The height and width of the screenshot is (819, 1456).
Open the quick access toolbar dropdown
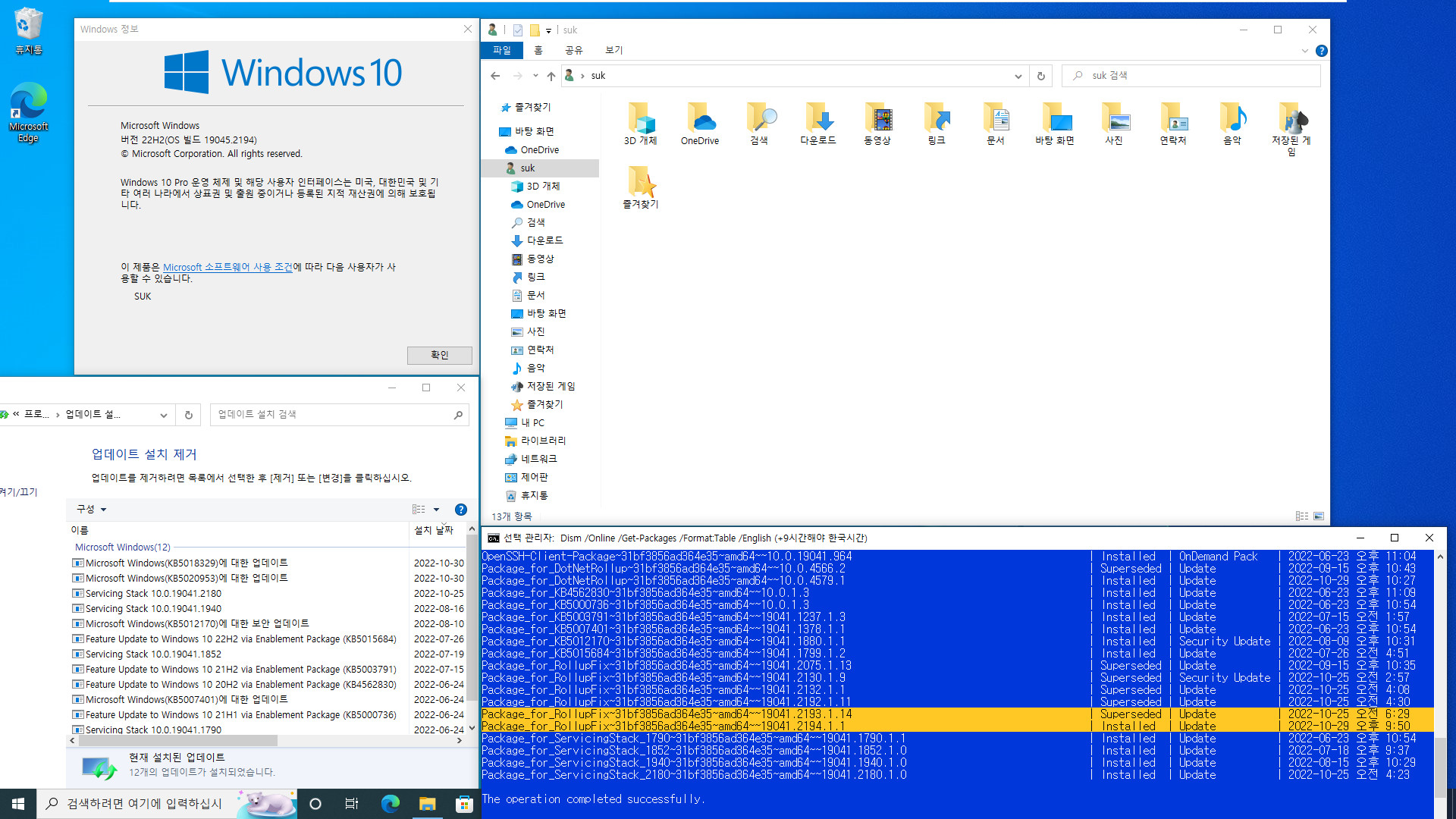click(x=548, y=30)
